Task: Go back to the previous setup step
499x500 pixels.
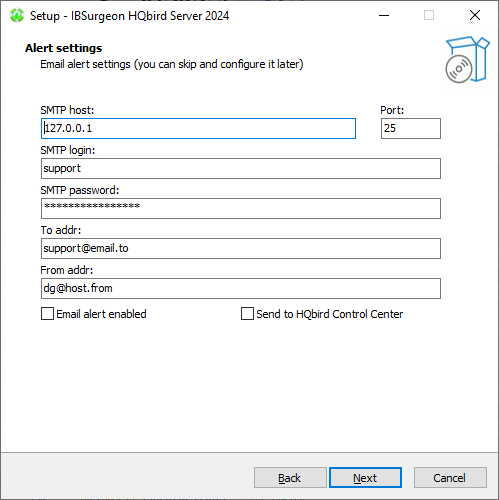Action: pyautogui.click(x=290, y=478)
